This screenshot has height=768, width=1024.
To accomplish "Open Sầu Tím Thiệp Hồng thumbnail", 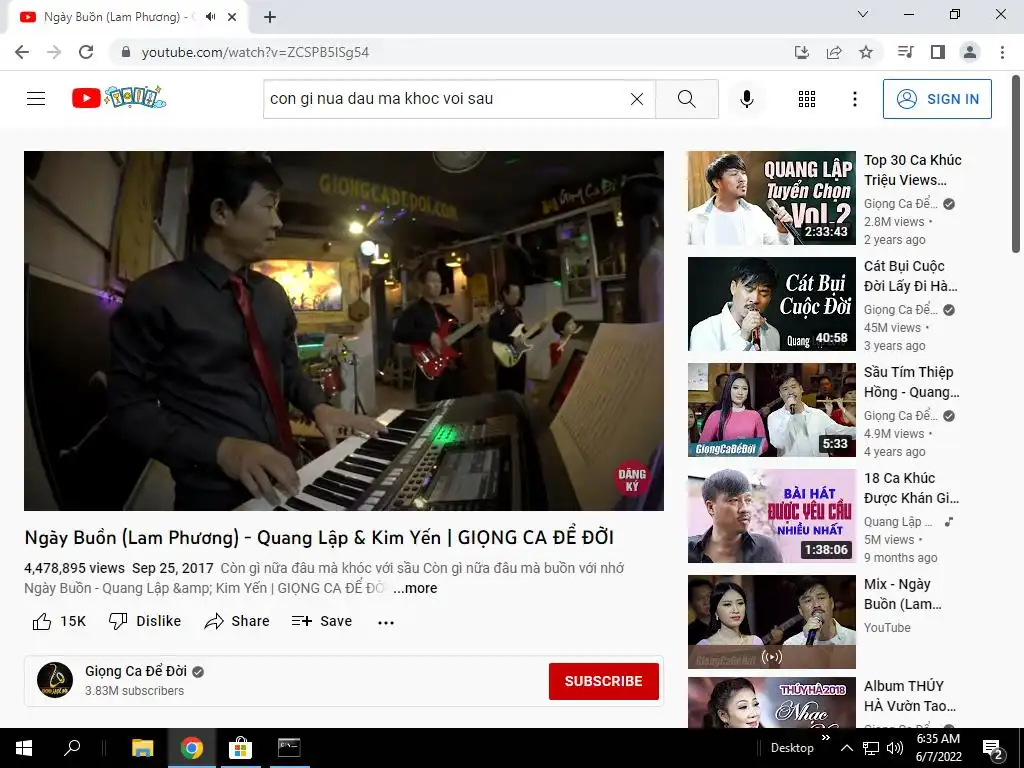I will coord(771,409).
